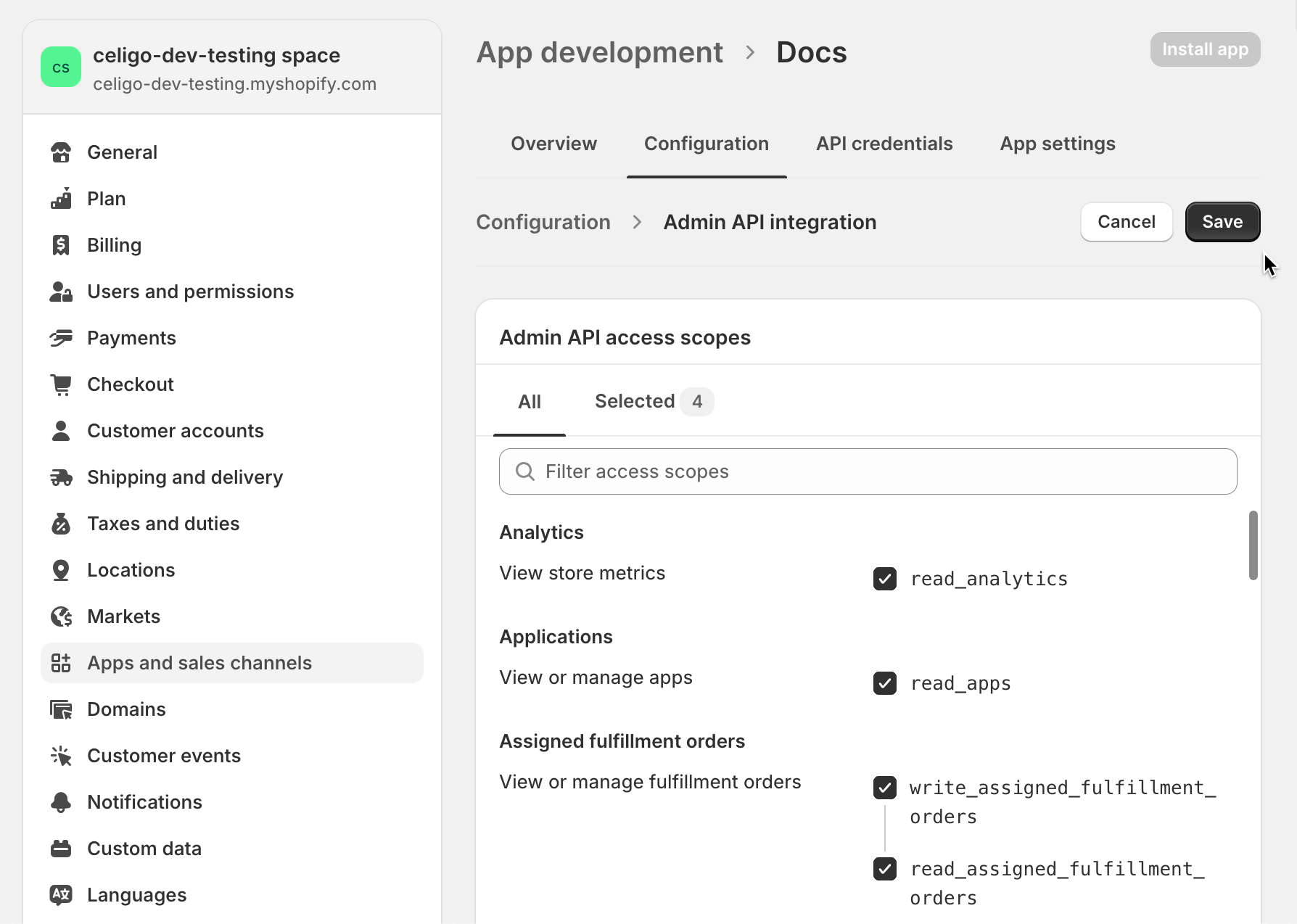Screen dimensions: 1297x924
Task: Focus the Filter access scopes field
Action: click(868, 471)
